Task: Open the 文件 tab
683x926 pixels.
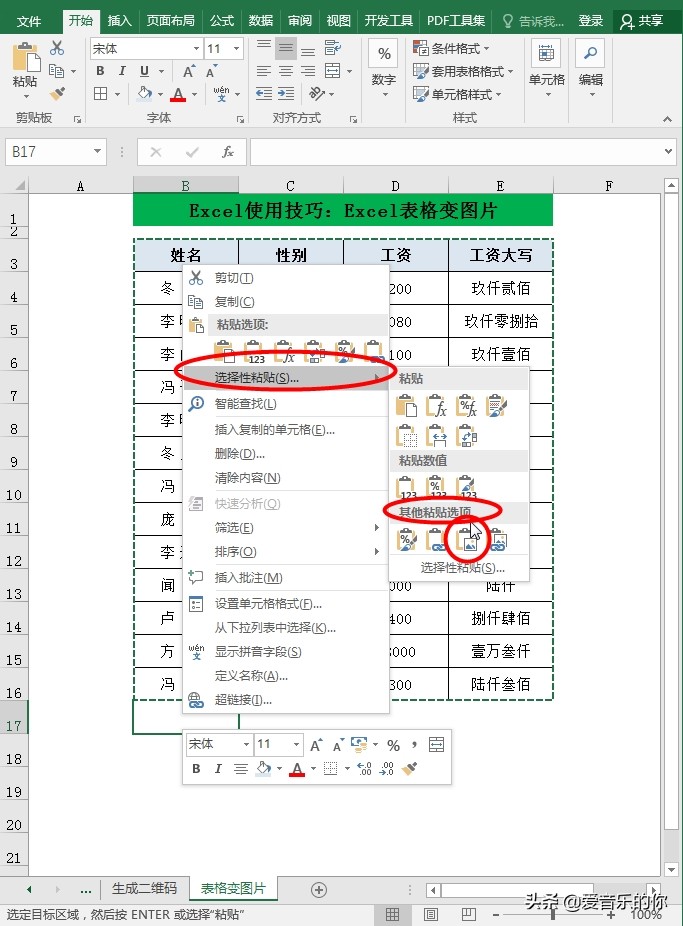Action: [x=29, y=21]
